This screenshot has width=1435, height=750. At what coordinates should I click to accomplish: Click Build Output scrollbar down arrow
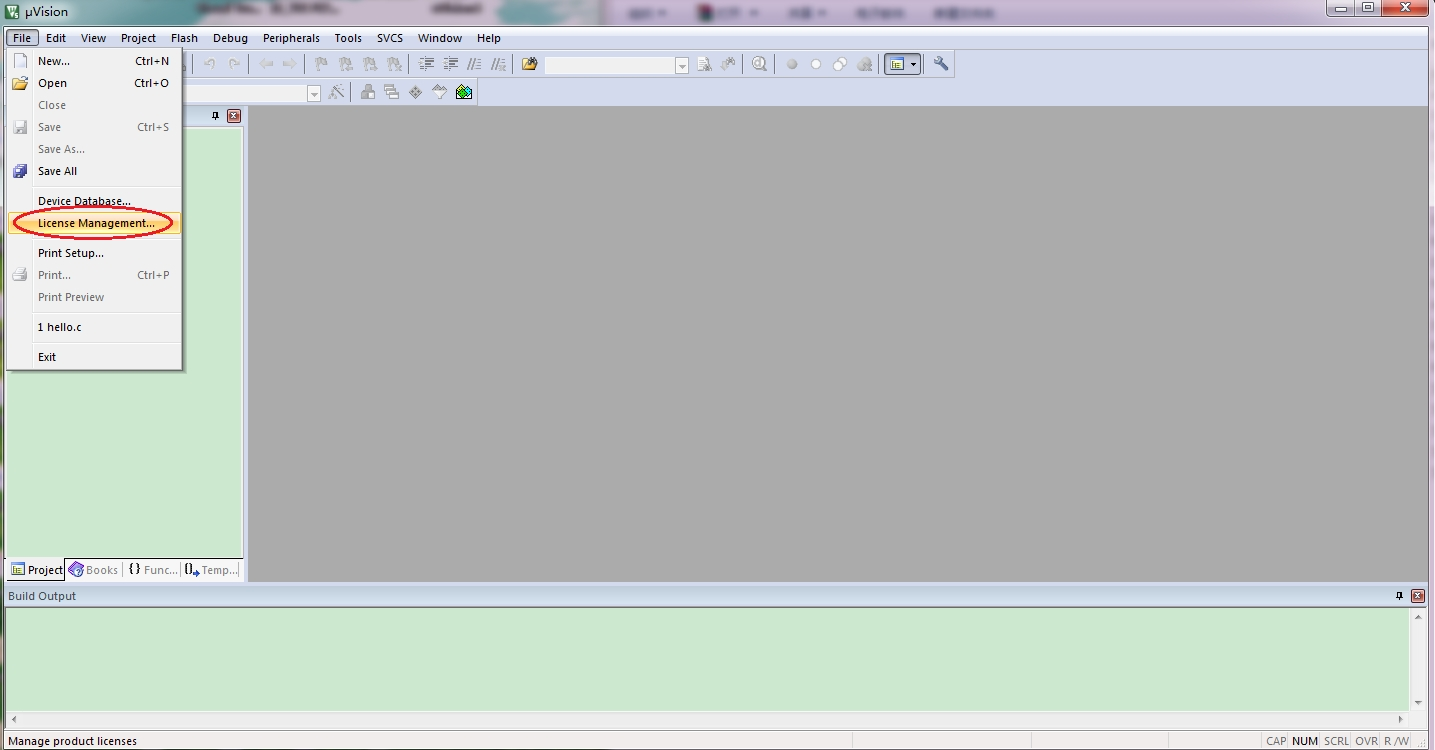coord(1418,703)
